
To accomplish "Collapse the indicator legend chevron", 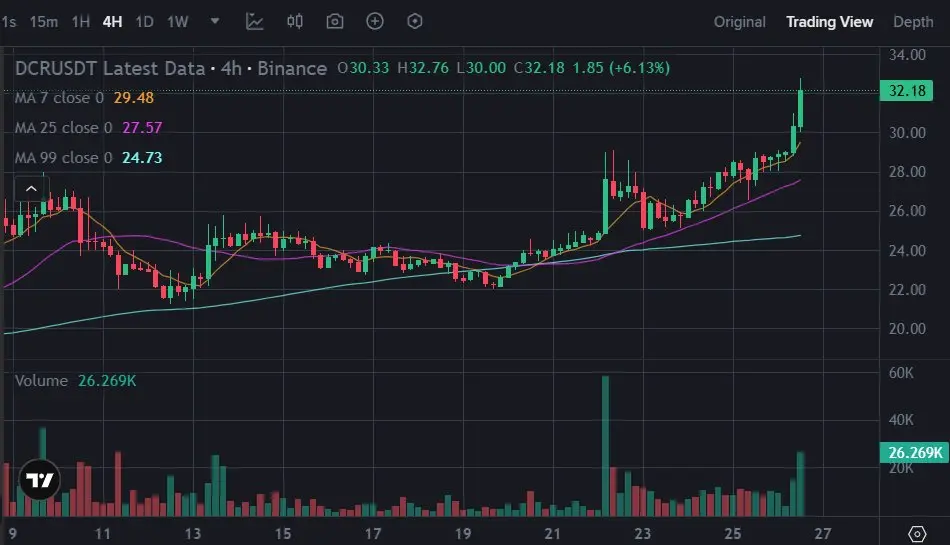I will [x=32, y=189].
